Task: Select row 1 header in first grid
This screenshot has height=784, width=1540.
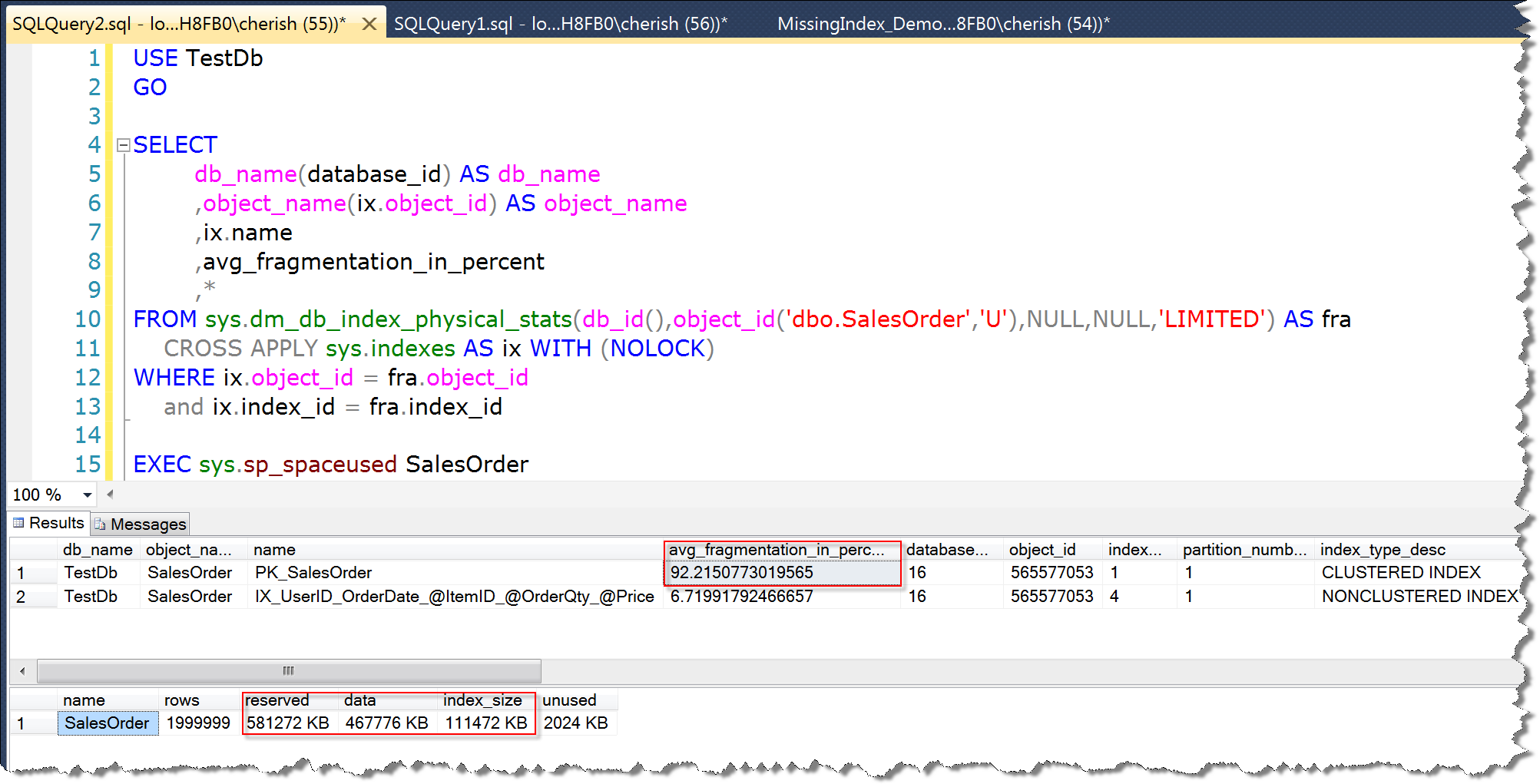Action: tap(33, 573)
